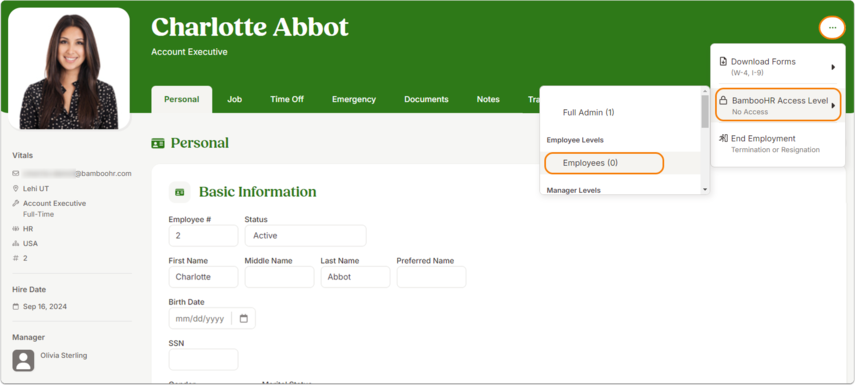
Task: Click the Manager Levels section label
Action: [x=574, y=190]
